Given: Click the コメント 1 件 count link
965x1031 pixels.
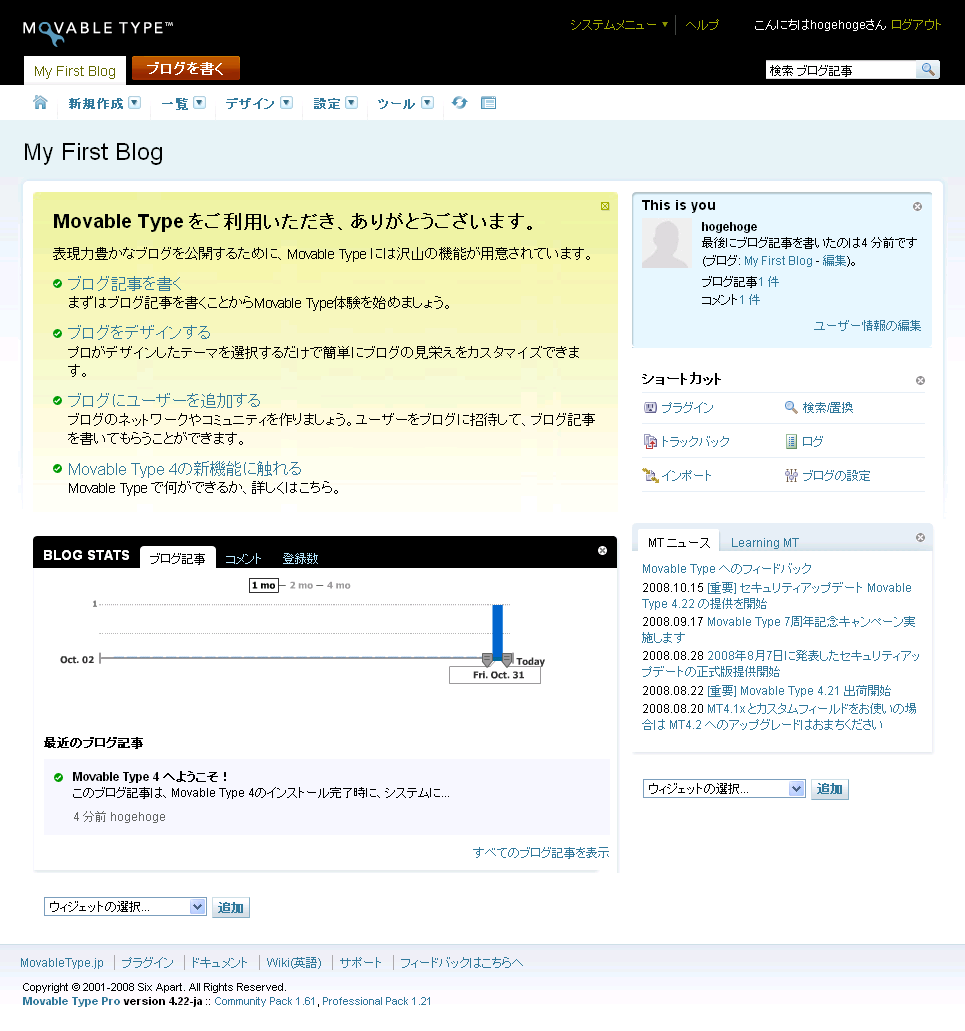Looking at the screenshot, I should coord(749,300).
